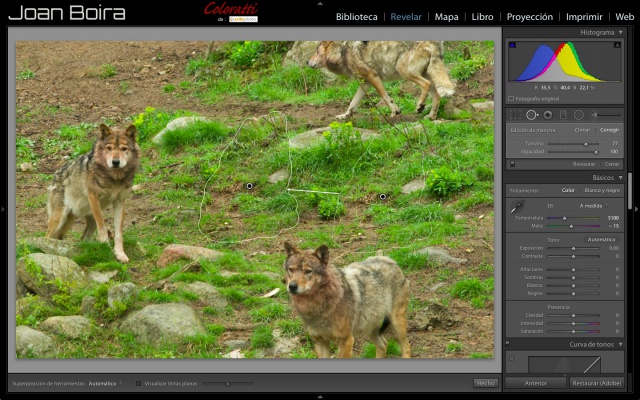Switch to the Revelar module
Screen dimensions: 640x400
pos(406,17)
